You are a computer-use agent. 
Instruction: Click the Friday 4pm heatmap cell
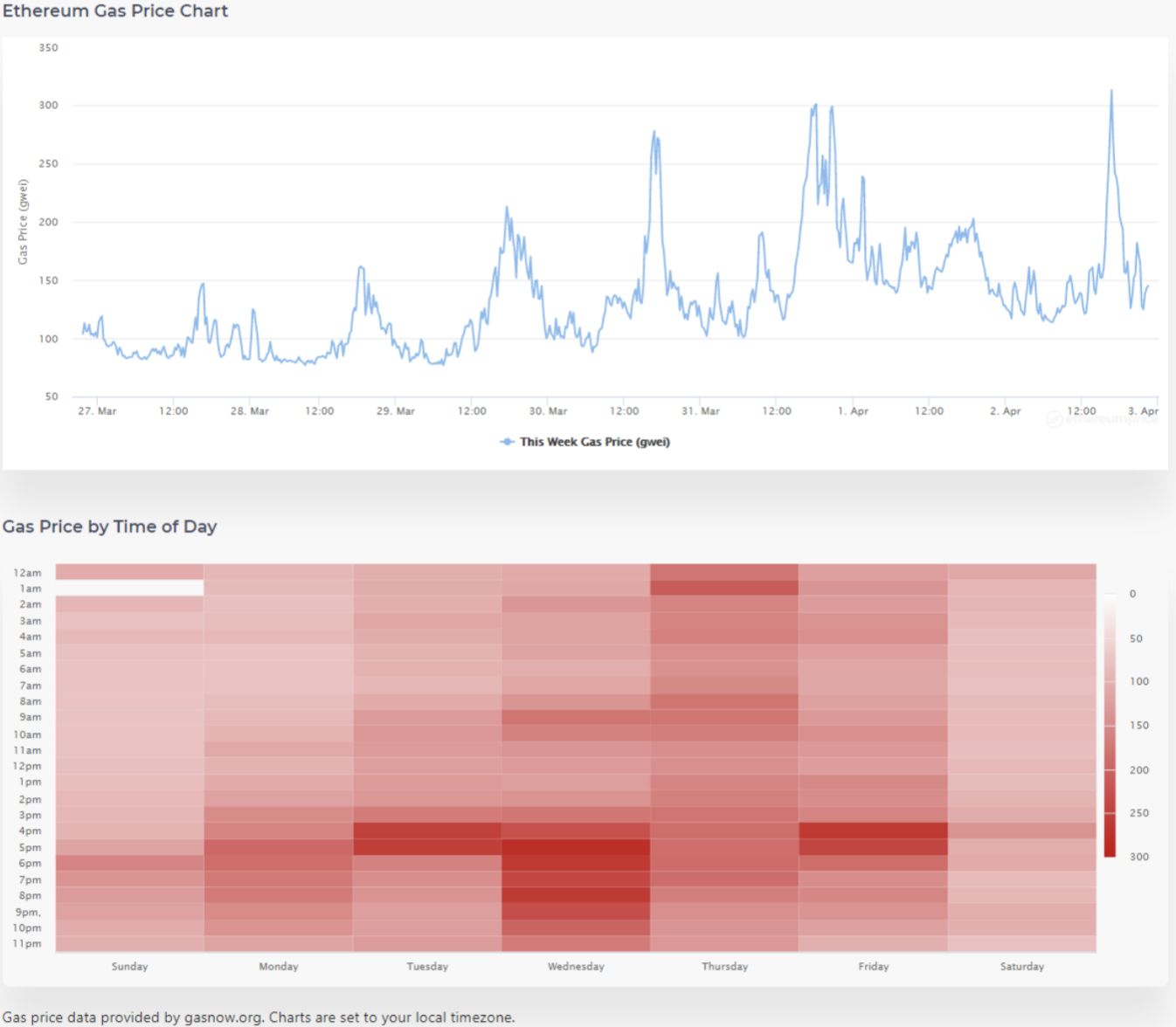pyautogui.click(x=873, y=831)
